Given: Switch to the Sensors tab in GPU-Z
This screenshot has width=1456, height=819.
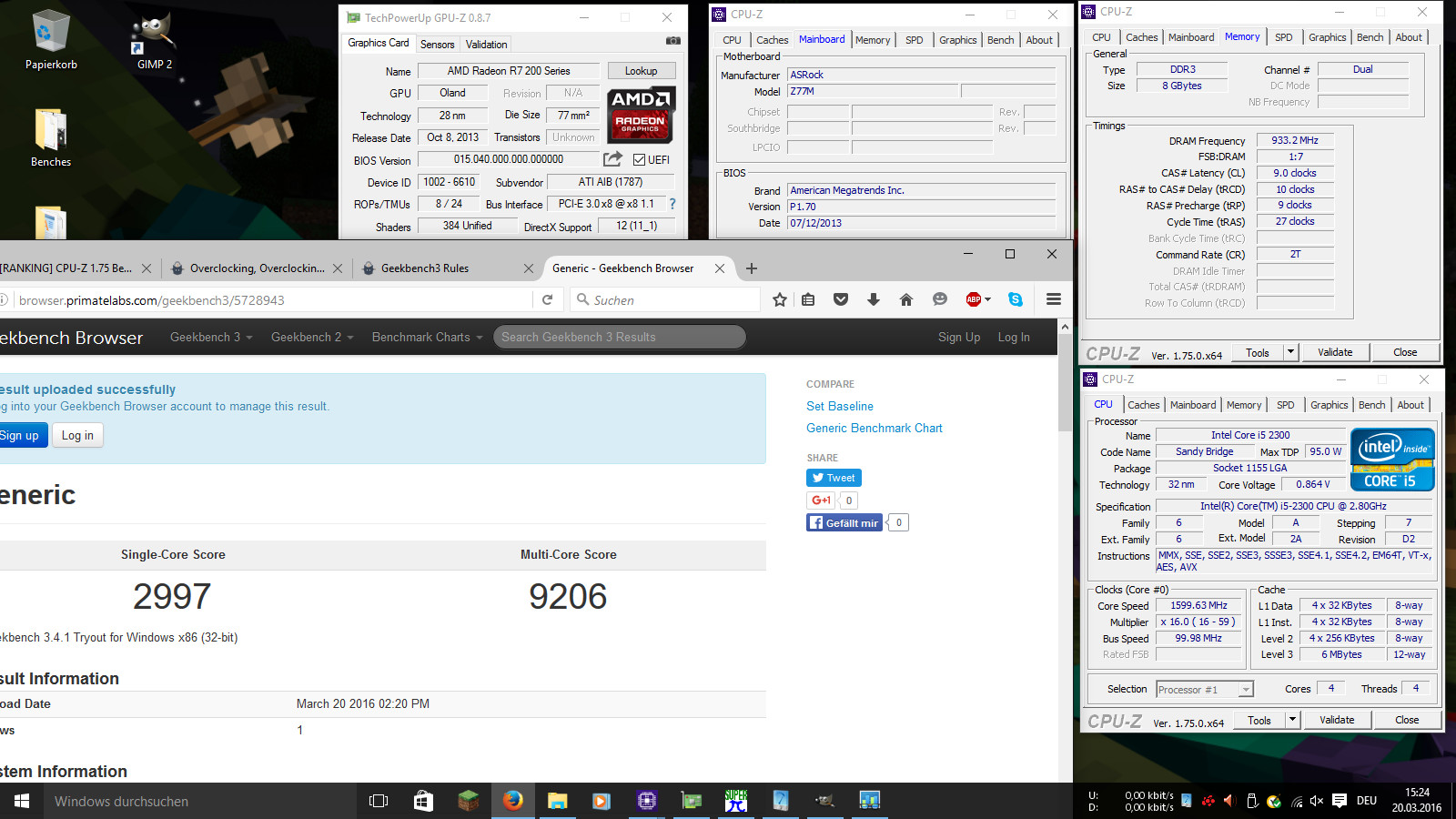Looking at the screenshot, I should pyautogui.click(x=437, y=44).
